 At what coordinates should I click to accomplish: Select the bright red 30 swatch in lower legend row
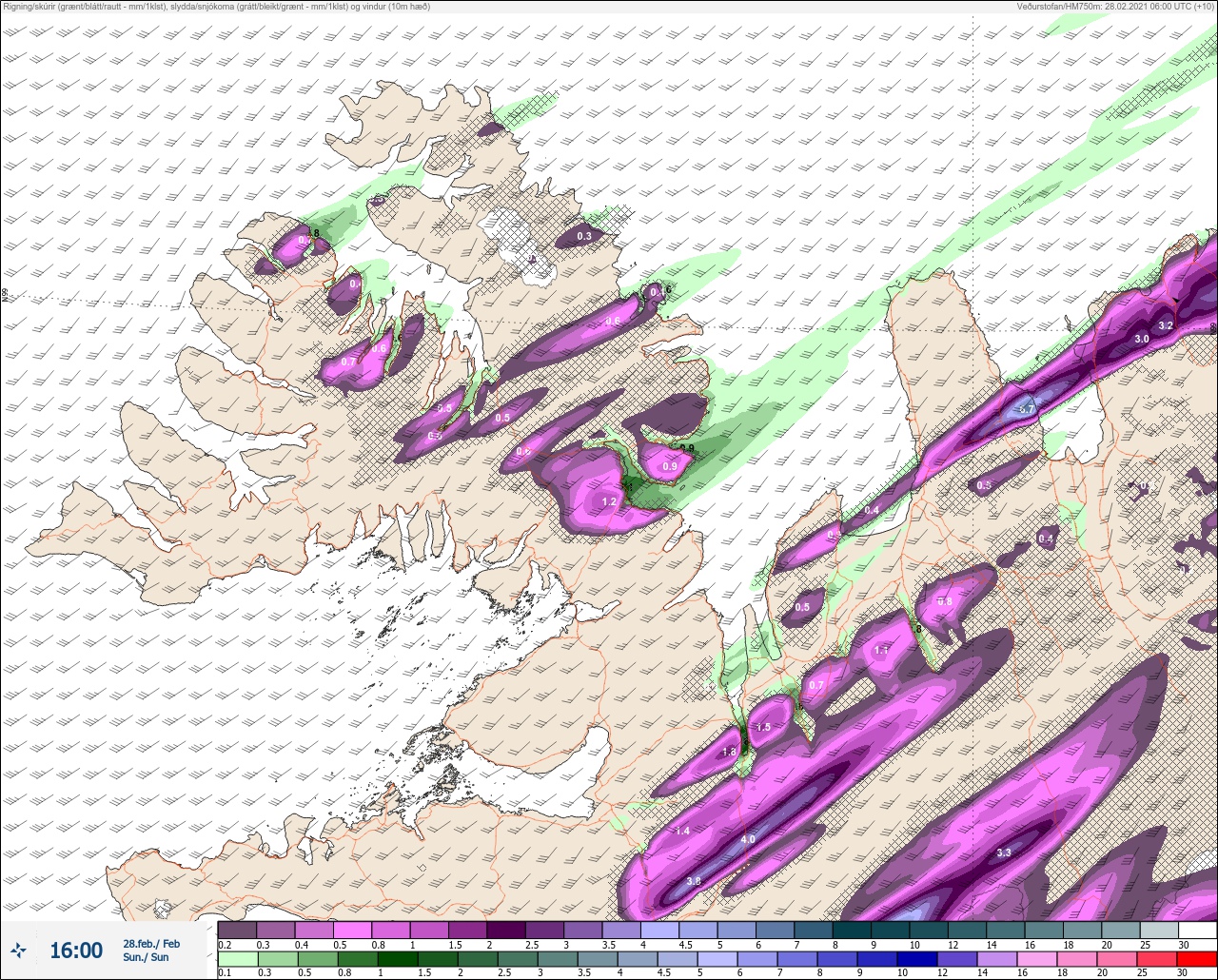click(1197, 958)
